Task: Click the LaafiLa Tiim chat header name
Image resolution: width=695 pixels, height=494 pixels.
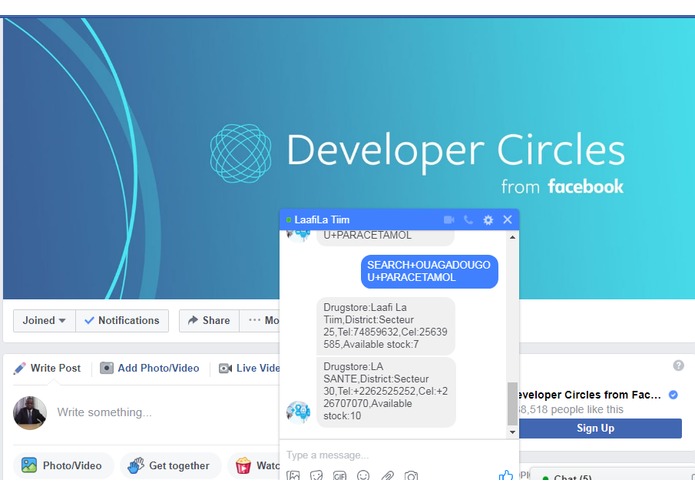Action: (x=322, y=220)
